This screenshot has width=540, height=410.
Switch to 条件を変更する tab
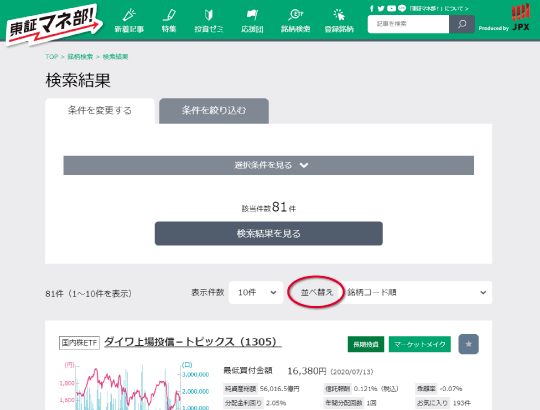point(100,111)
